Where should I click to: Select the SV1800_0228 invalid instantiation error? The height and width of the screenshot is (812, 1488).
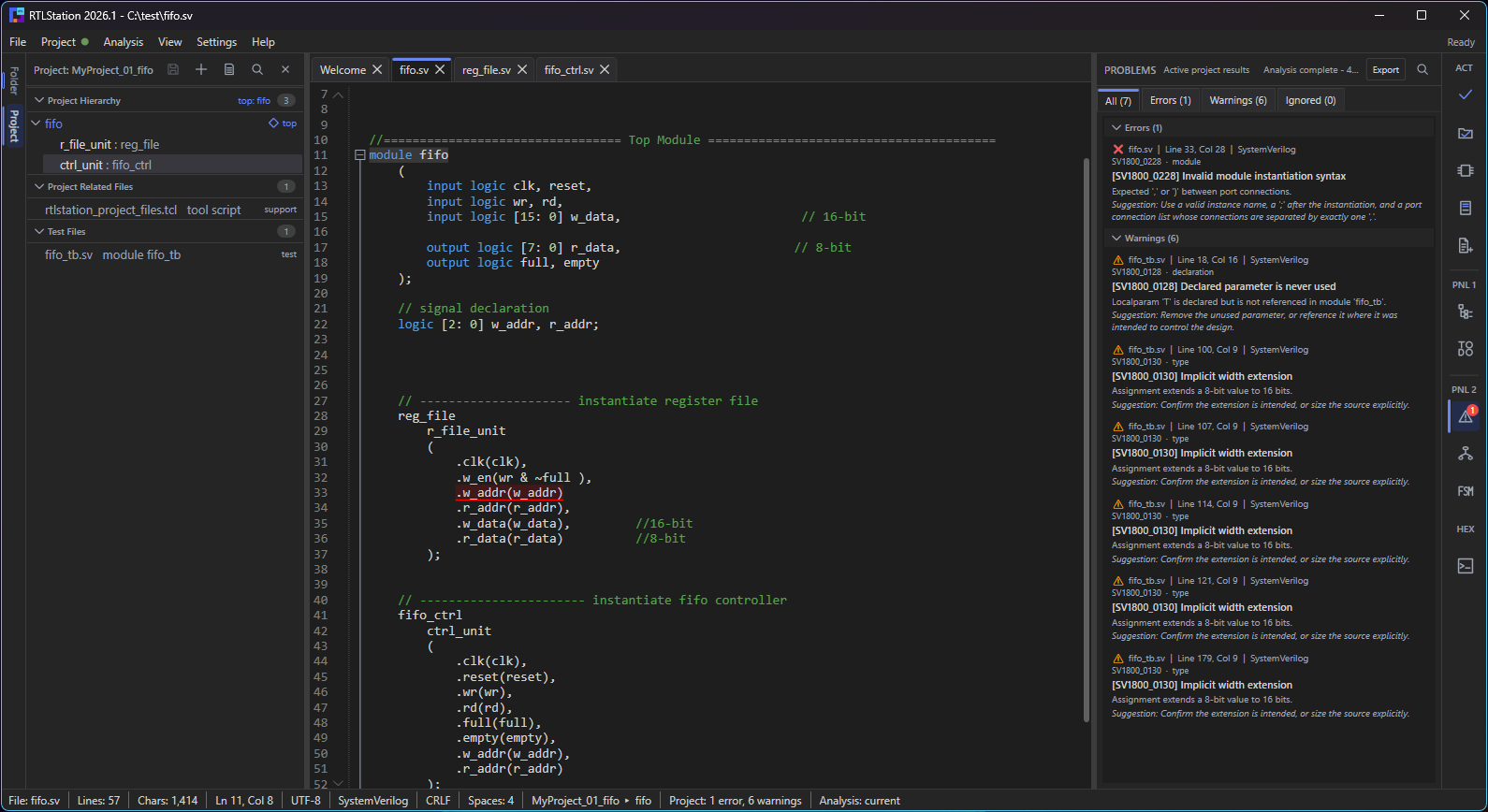pos(1268,182)
